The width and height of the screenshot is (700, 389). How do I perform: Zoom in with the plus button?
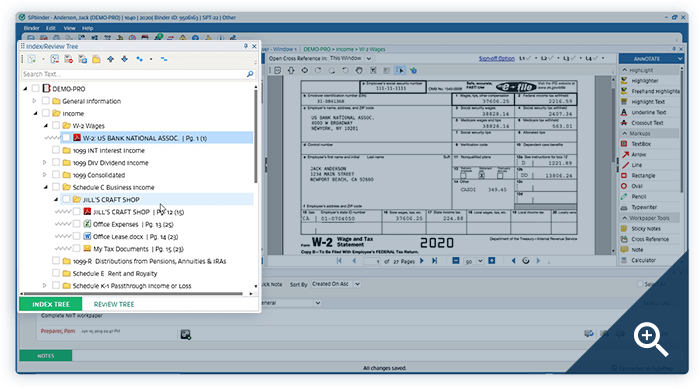[492, 261]
